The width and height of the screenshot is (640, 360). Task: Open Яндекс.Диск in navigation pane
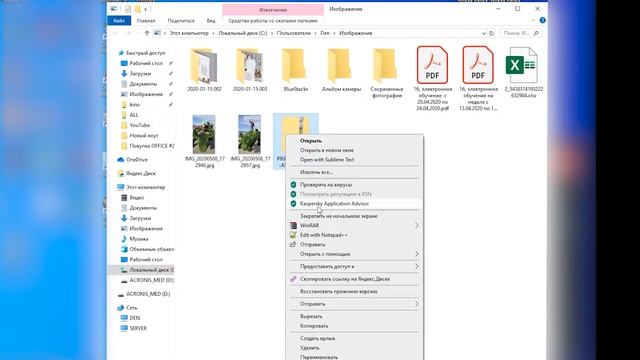pos(140,173)
